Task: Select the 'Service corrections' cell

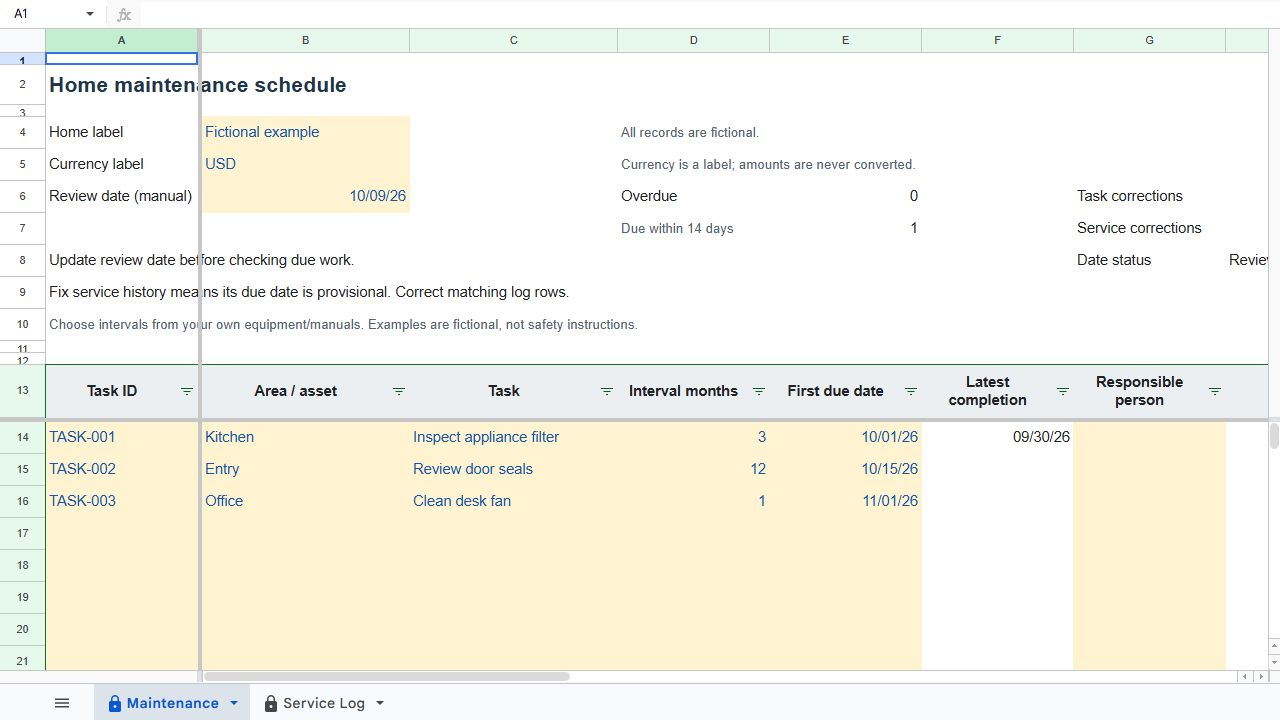Action: pos(1149,228)
